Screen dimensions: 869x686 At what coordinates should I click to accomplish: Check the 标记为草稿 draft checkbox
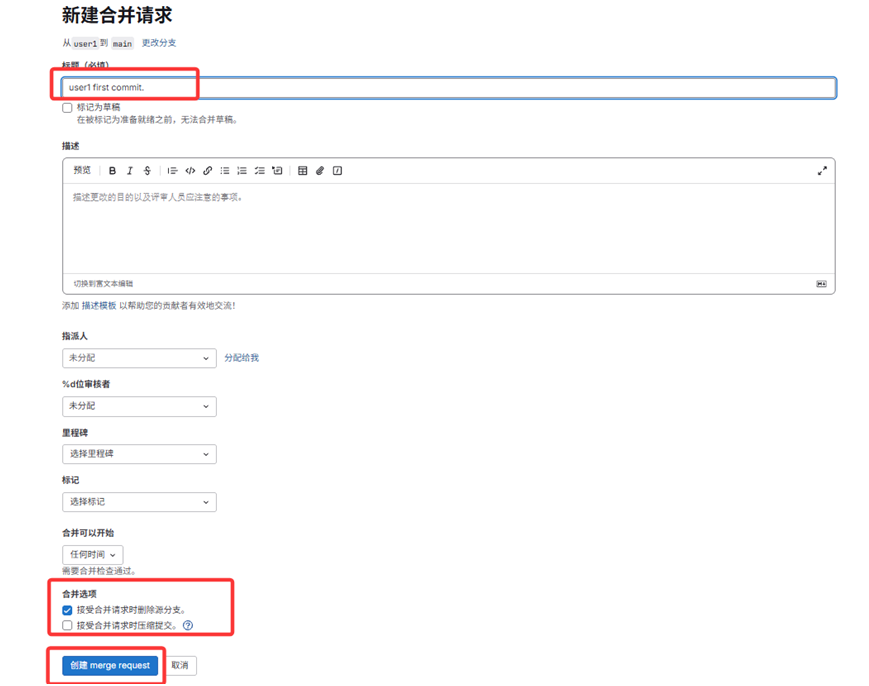(x=67, y=107)
